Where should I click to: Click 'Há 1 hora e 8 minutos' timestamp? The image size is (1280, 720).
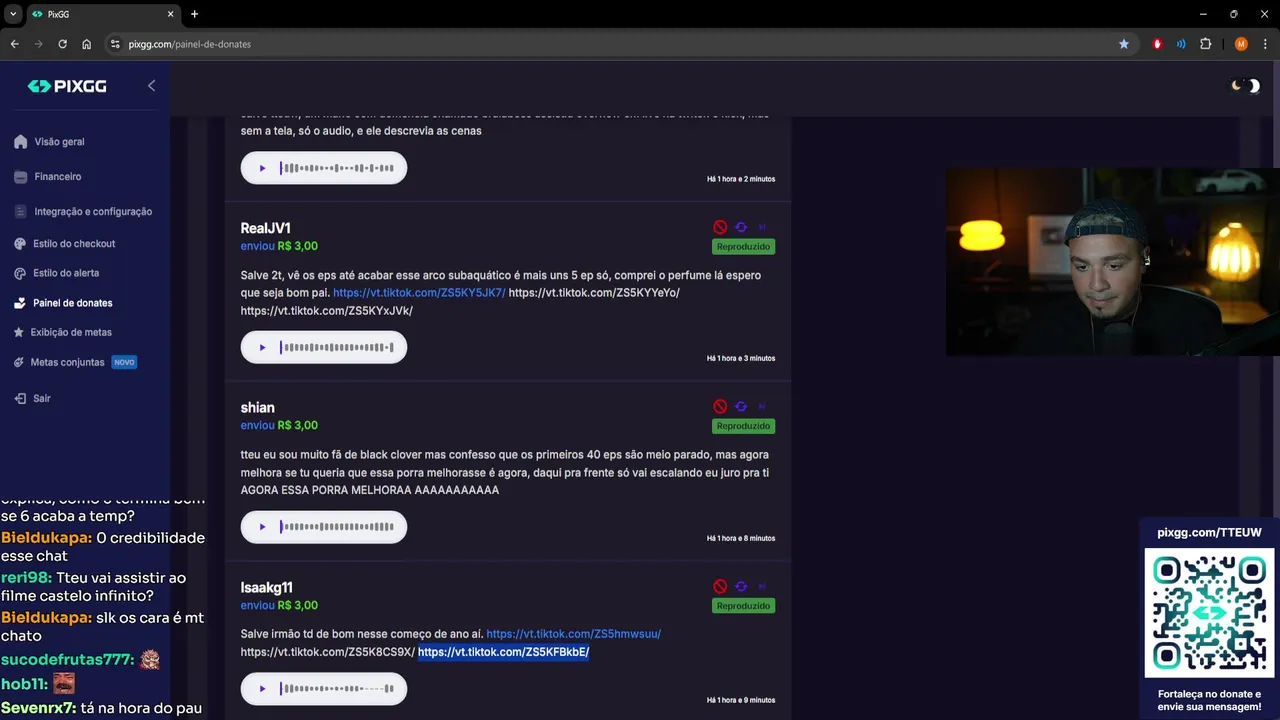point(741,538)
